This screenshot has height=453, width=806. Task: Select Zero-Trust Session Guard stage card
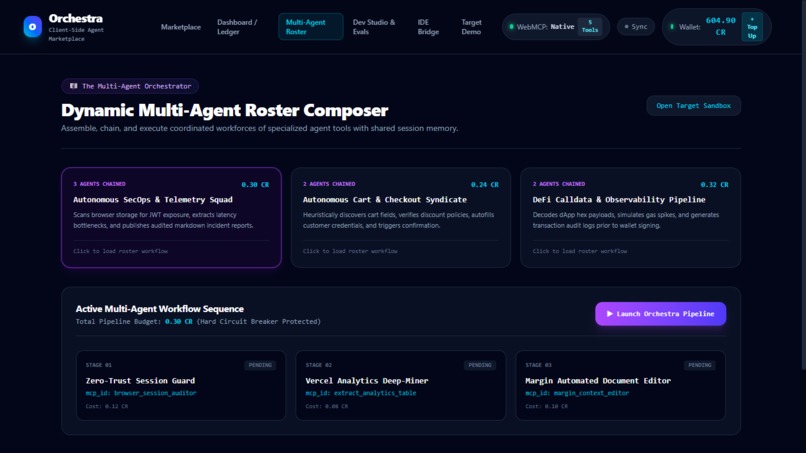pos(181,385)
